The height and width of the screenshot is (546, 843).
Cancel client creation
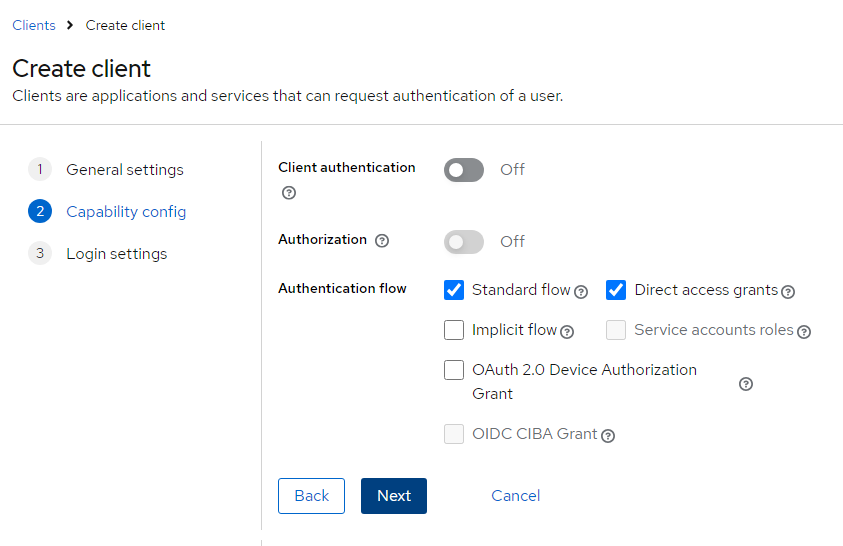point(515,495)
